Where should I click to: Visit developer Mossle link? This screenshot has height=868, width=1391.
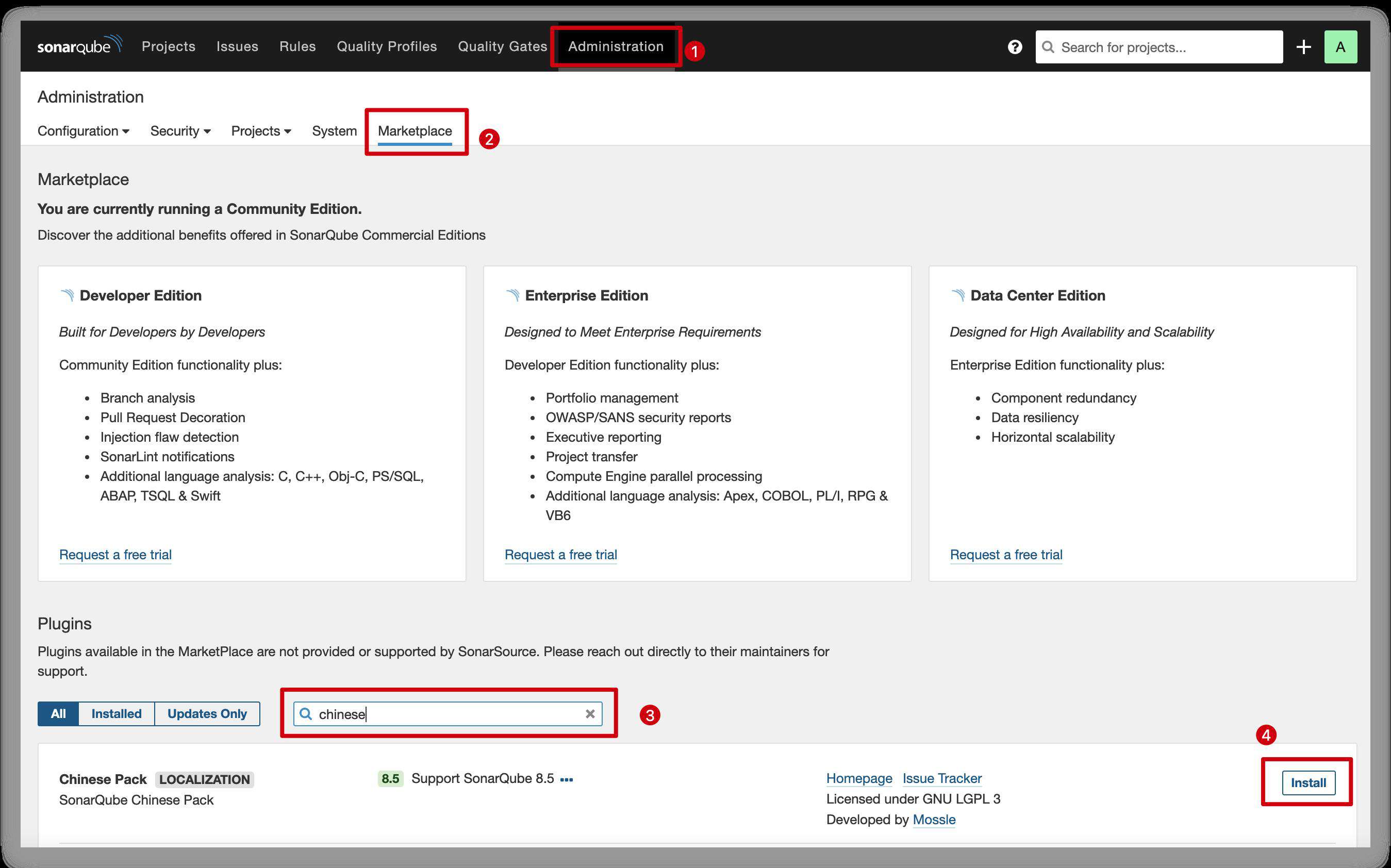[x=934, y=820]
